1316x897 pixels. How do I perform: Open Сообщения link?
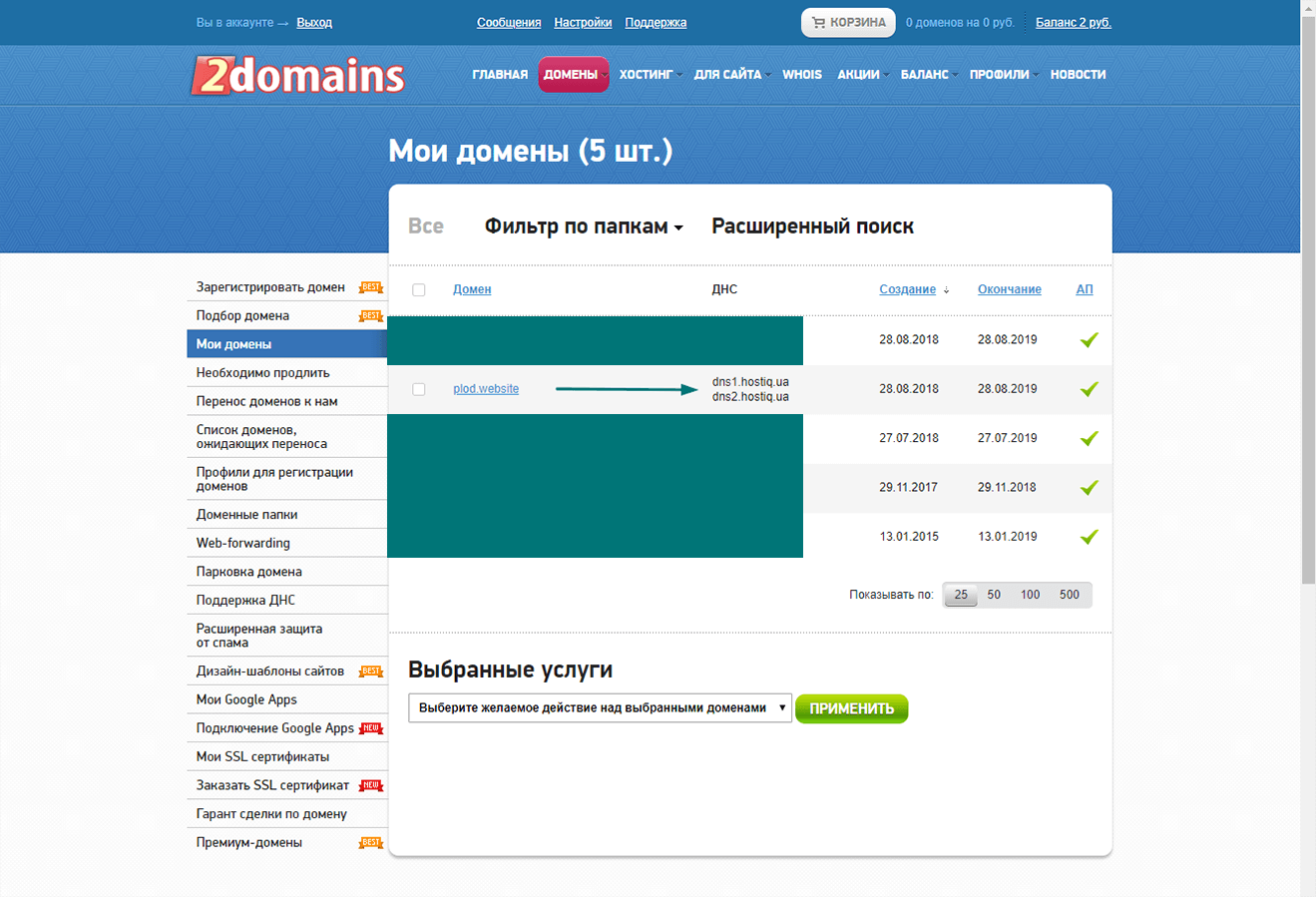[x=509, y=22]
